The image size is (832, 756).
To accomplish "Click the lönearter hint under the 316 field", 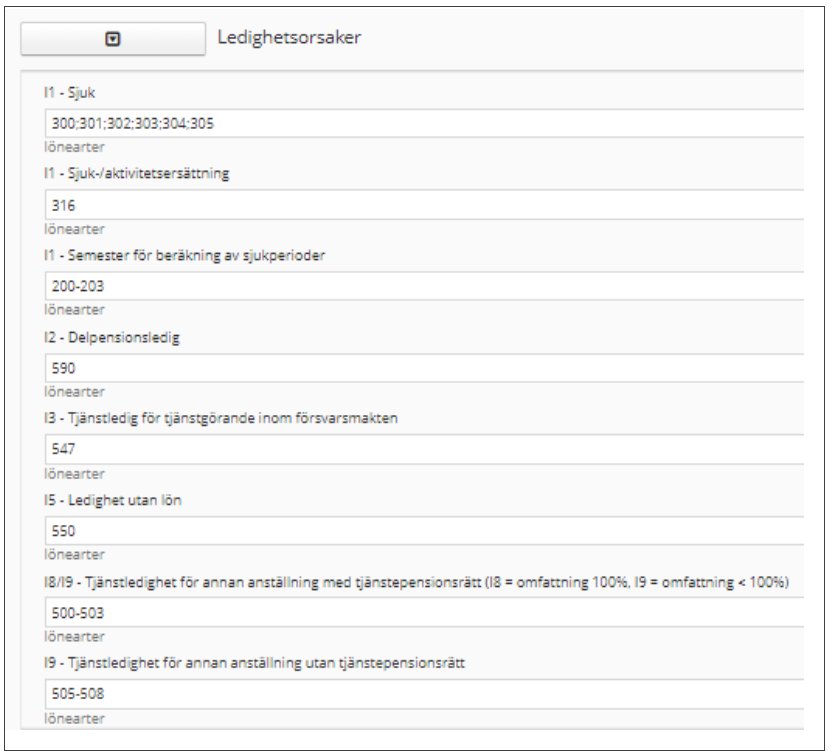I will [x=74, y=229].
